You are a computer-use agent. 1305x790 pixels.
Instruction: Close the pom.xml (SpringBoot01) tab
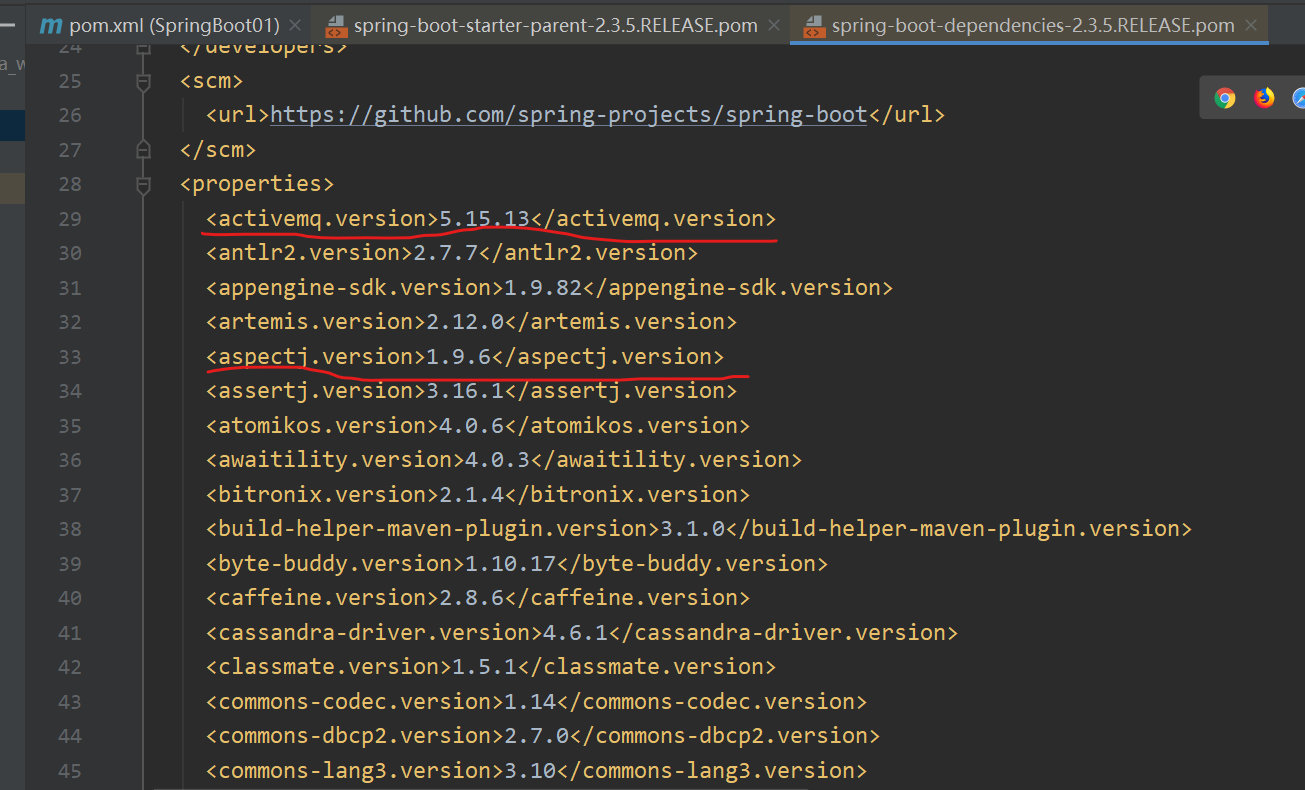[294, 25]
